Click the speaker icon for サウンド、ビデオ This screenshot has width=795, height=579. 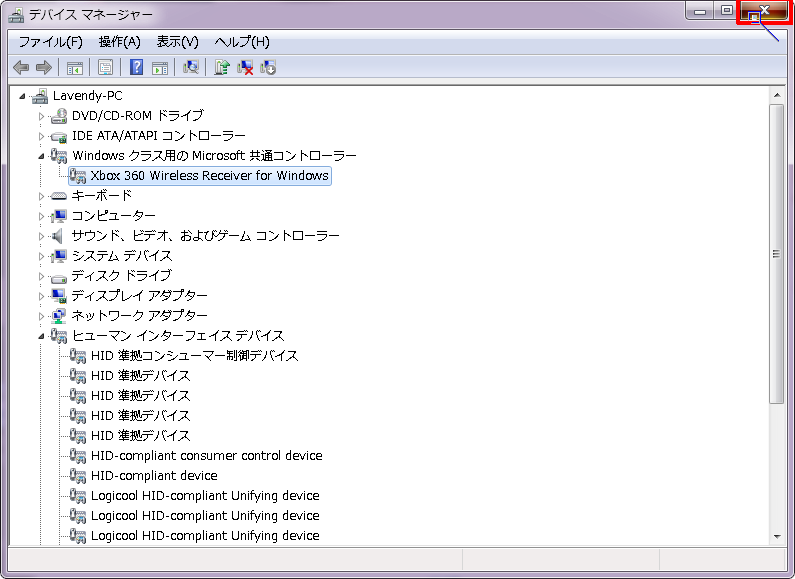(57, 236)
